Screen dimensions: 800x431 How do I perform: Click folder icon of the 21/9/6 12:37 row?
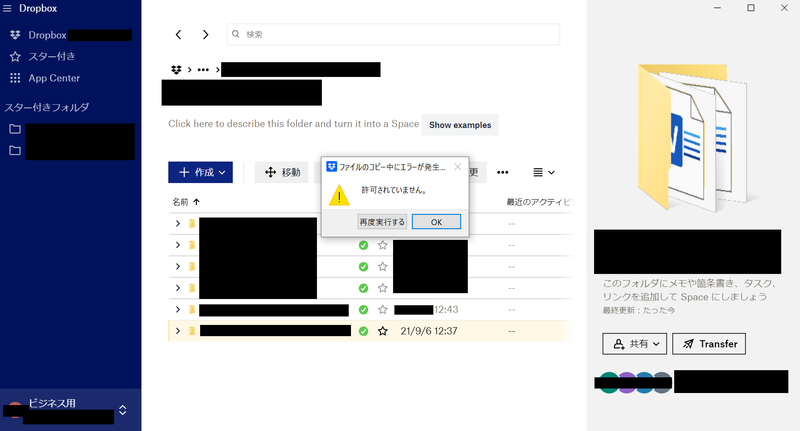point(192,331)
